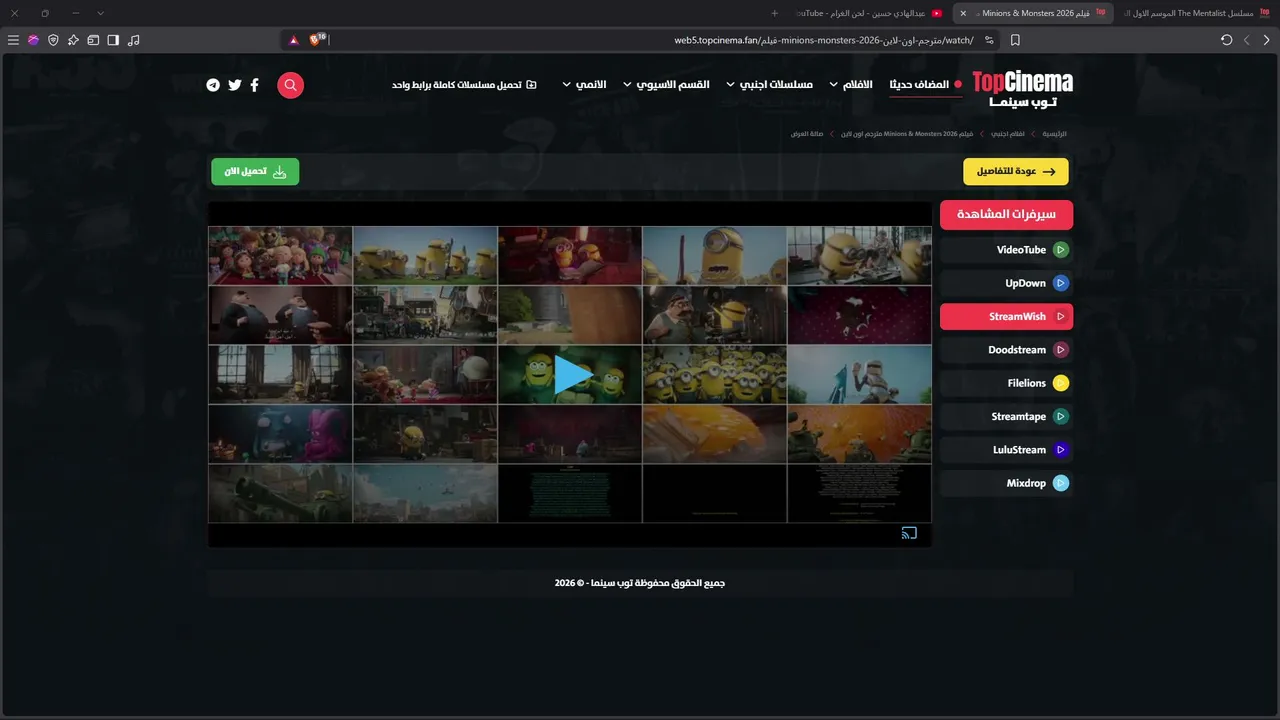Image resolution: width=1280 pixels, height=720 pixels.
Task: Click the yellow عودة للتفاصيل button
Action: (1016, 172)
